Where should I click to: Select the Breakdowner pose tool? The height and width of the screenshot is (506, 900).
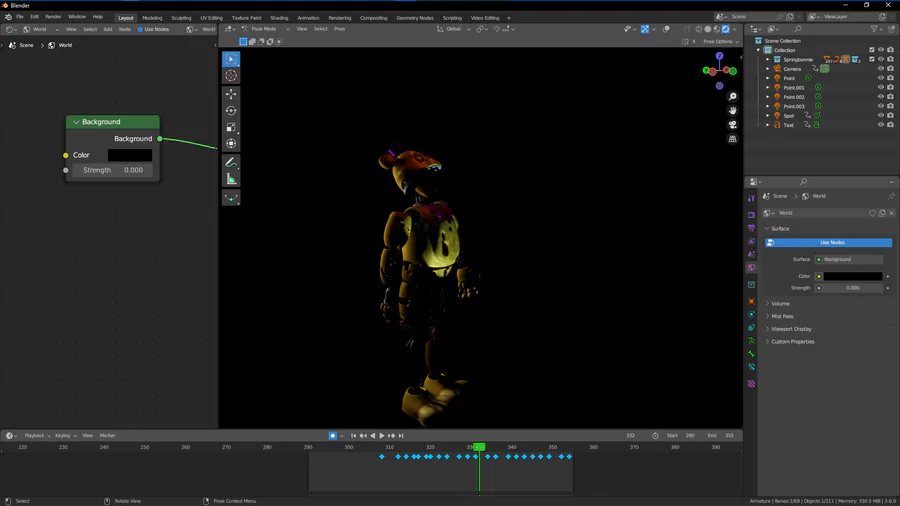231,198
